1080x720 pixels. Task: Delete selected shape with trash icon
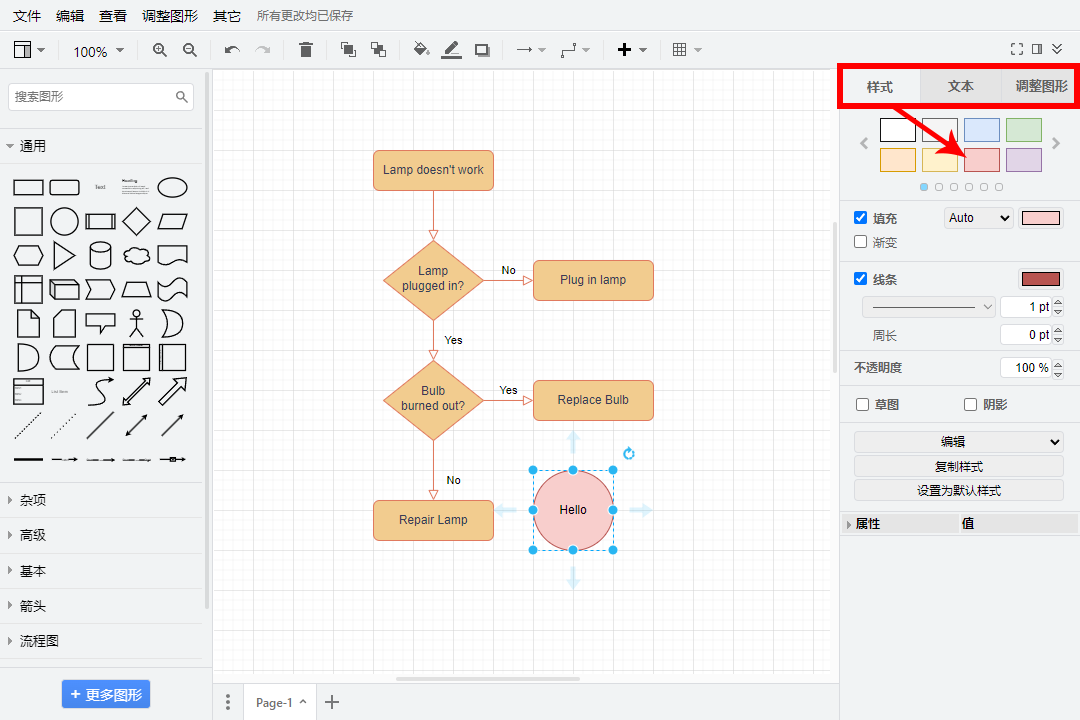coord(306,50)
